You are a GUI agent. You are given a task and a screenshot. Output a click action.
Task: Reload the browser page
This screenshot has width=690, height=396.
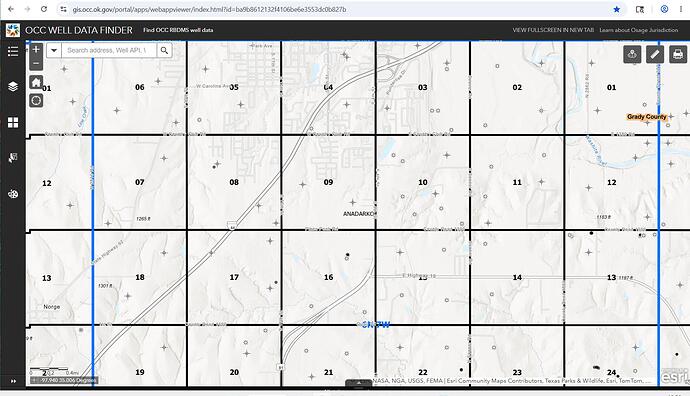point(44,9)
